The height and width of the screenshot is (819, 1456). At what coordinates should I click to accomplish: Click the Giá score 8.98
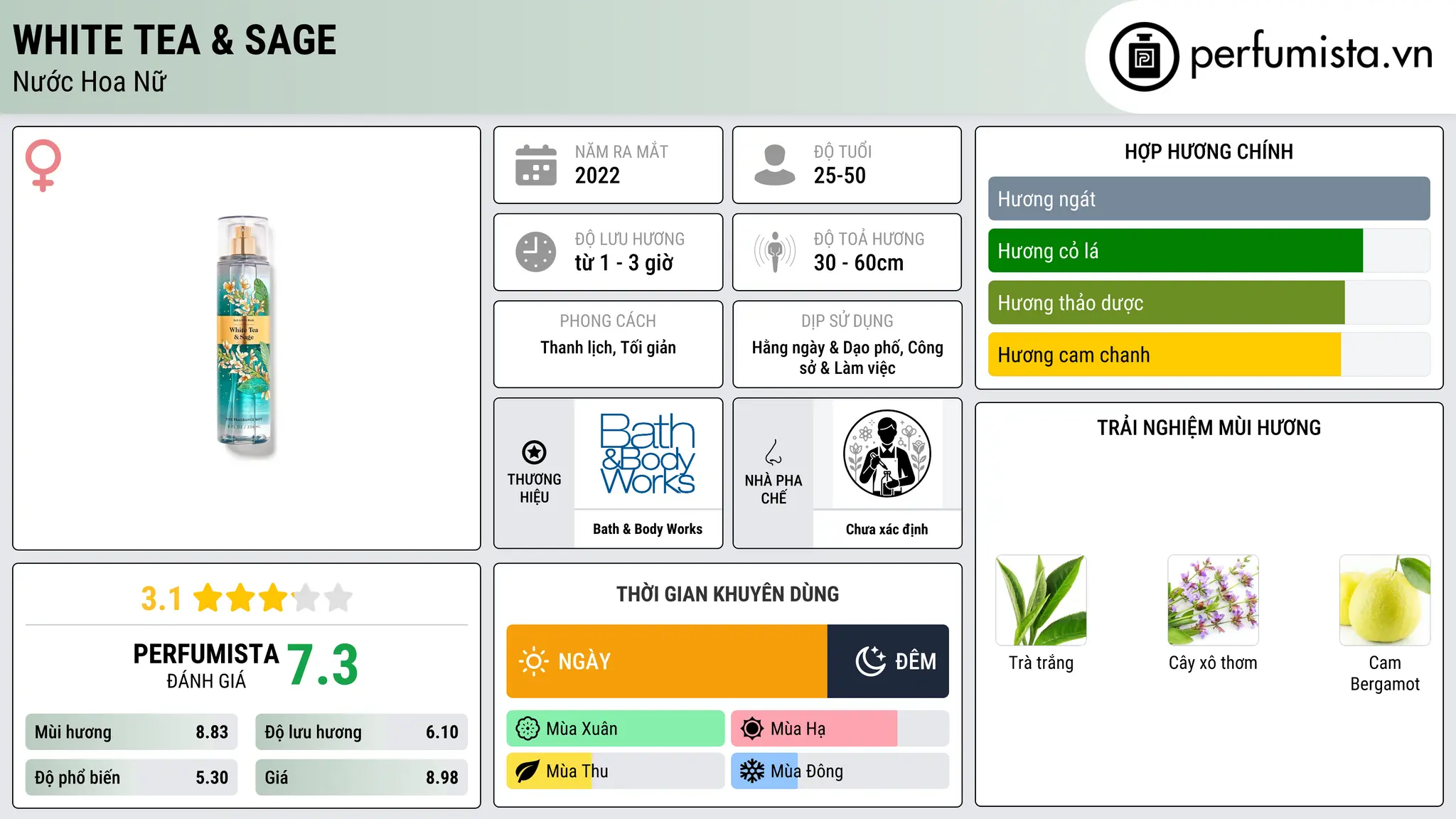pyautogui.click(x=442, y=778)
